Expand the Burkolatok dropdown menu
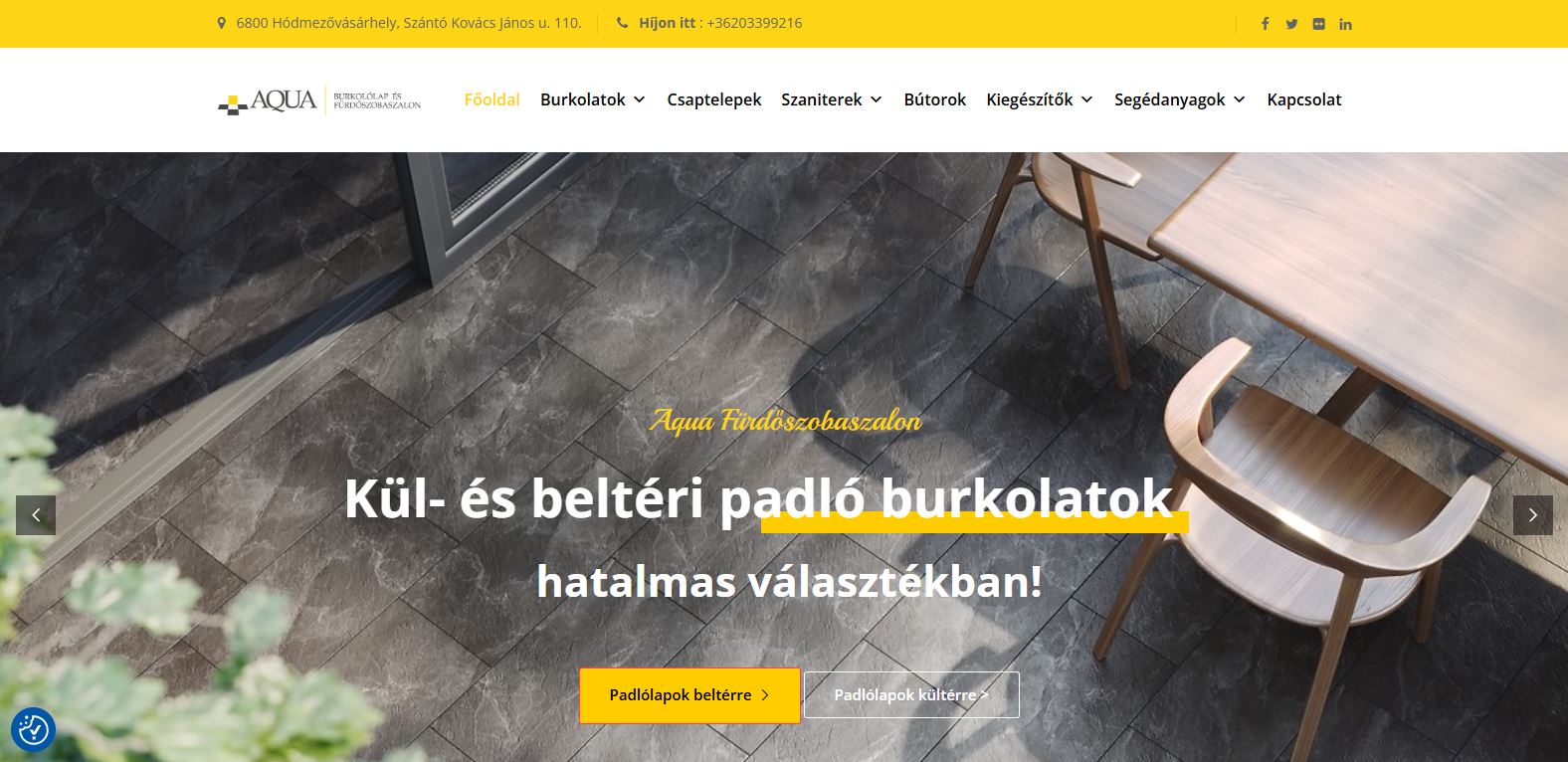Screen dimensions: 1568x762 593,99
